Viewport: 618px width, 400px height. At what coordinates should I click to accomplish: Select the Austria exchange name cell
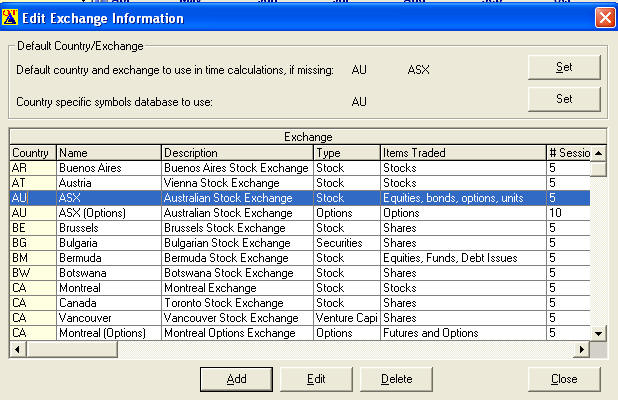coord(109,183)
